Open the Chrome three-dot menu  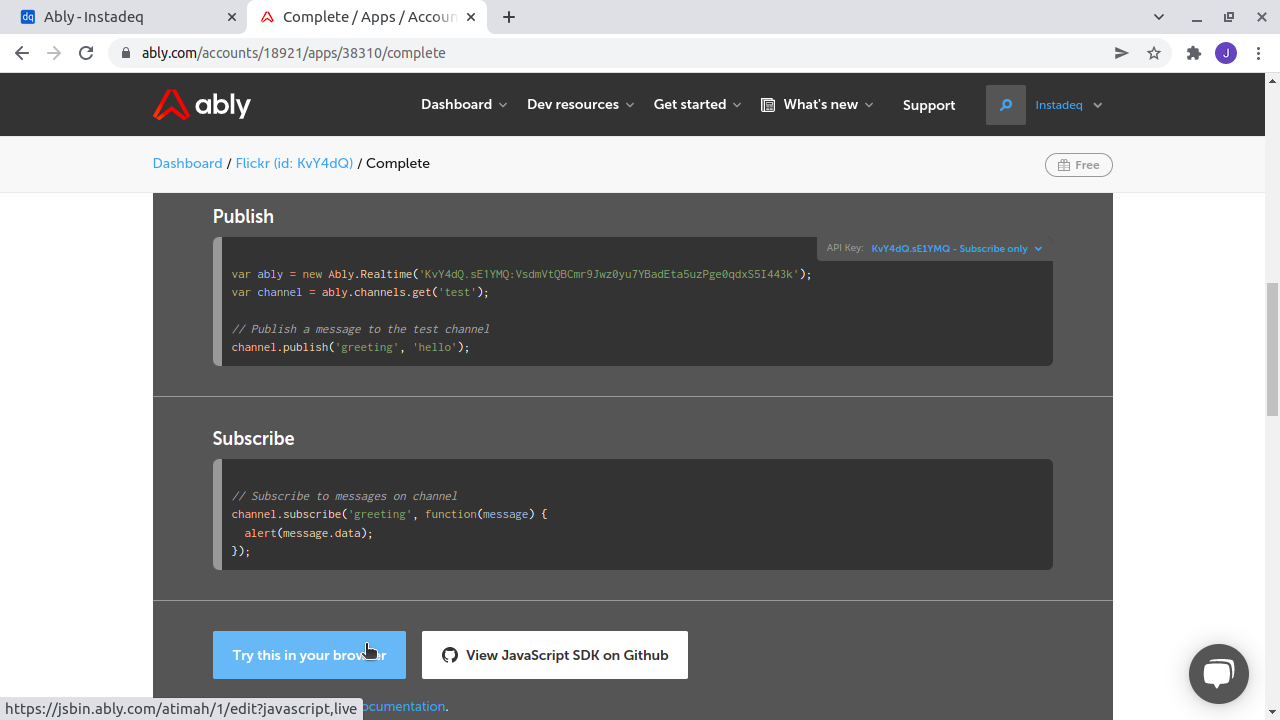point(1258,53)
